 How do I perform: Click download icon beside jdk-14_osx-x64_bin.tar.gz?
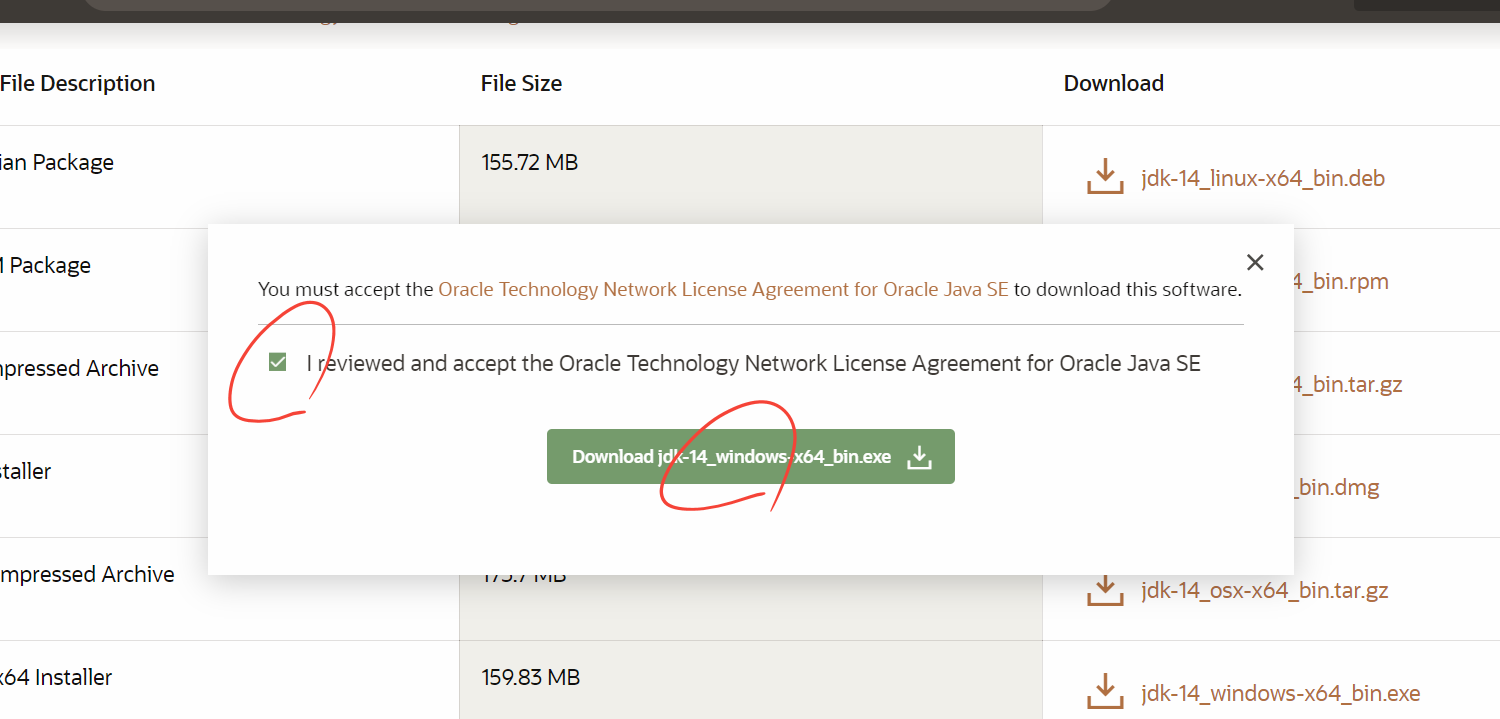pos(1105,589)
